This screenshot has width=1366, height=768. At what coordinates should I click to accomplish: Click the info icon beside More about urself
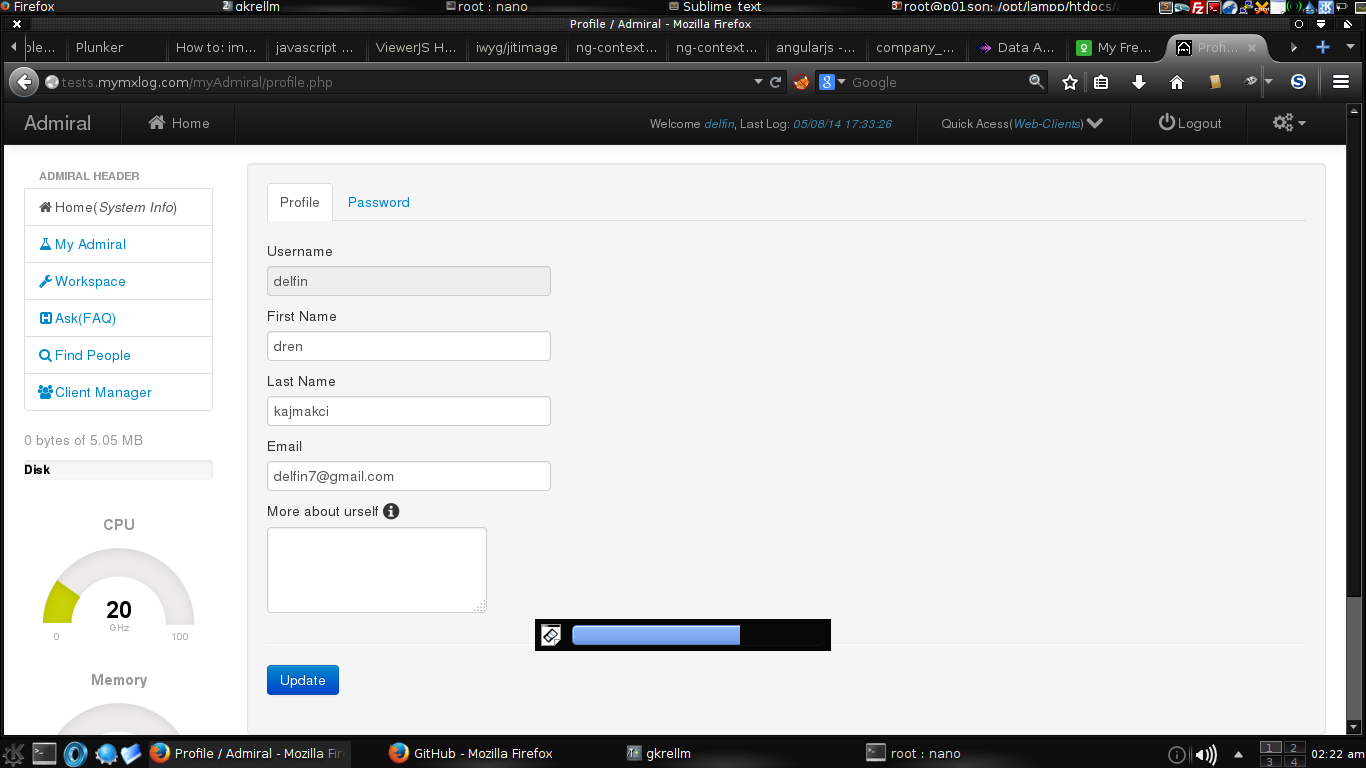pos(391,511)
